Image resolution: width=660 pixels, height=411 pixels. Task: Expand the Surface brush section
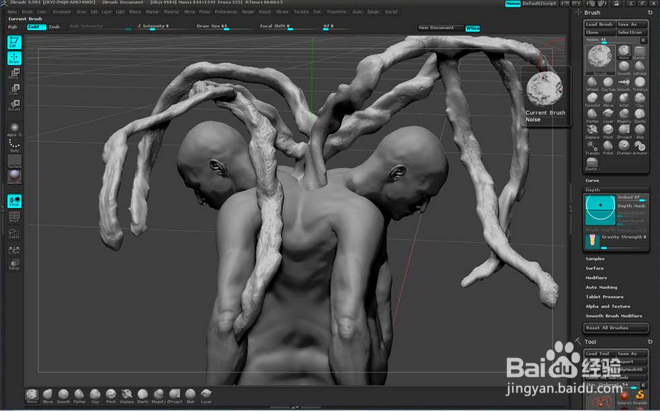(594, 268)
